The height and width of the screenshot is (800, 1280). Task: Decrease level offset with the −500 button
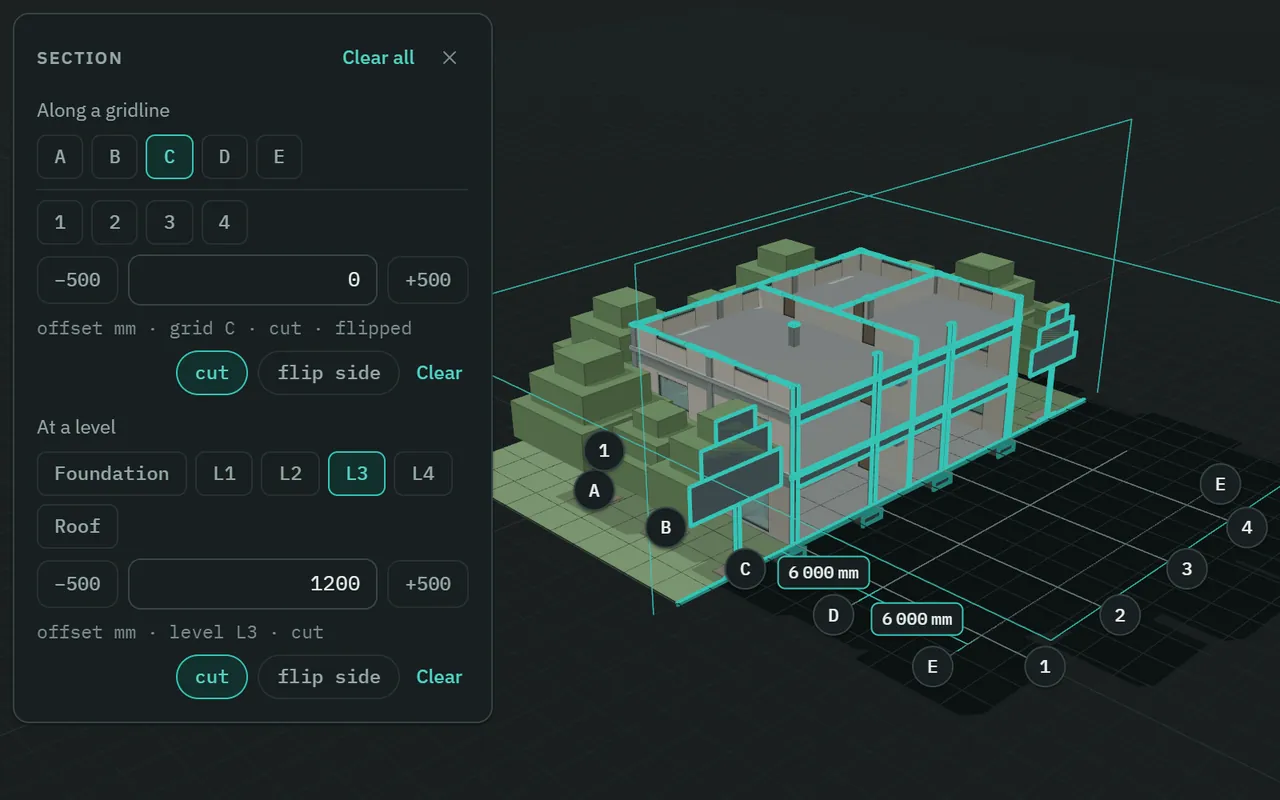[x=77, y=584]
